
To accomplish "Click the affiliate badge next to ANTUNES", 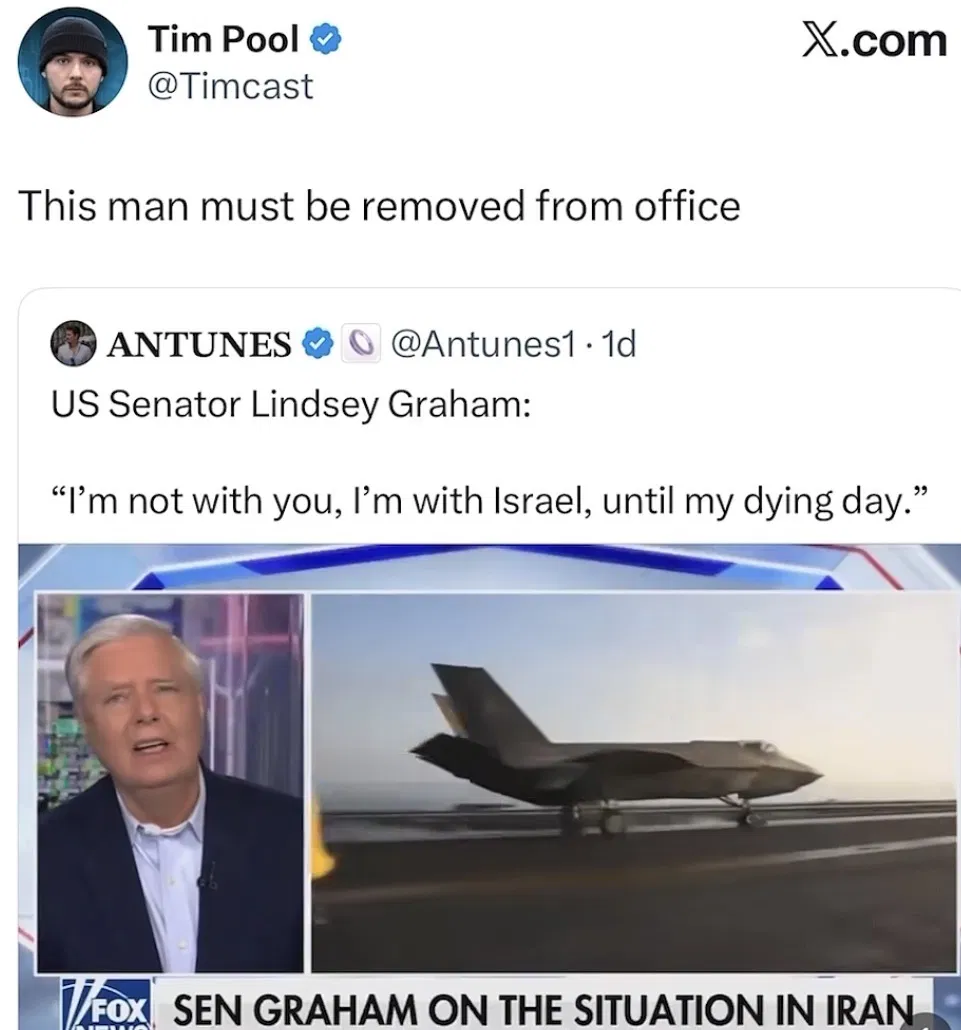I will point(360,344).
